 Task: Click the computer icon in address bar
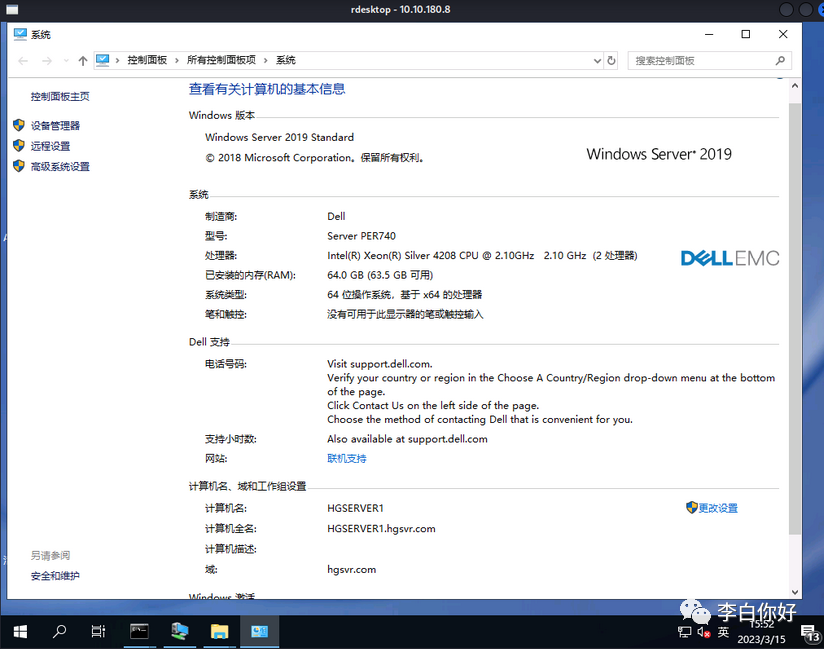click(102, 60)
